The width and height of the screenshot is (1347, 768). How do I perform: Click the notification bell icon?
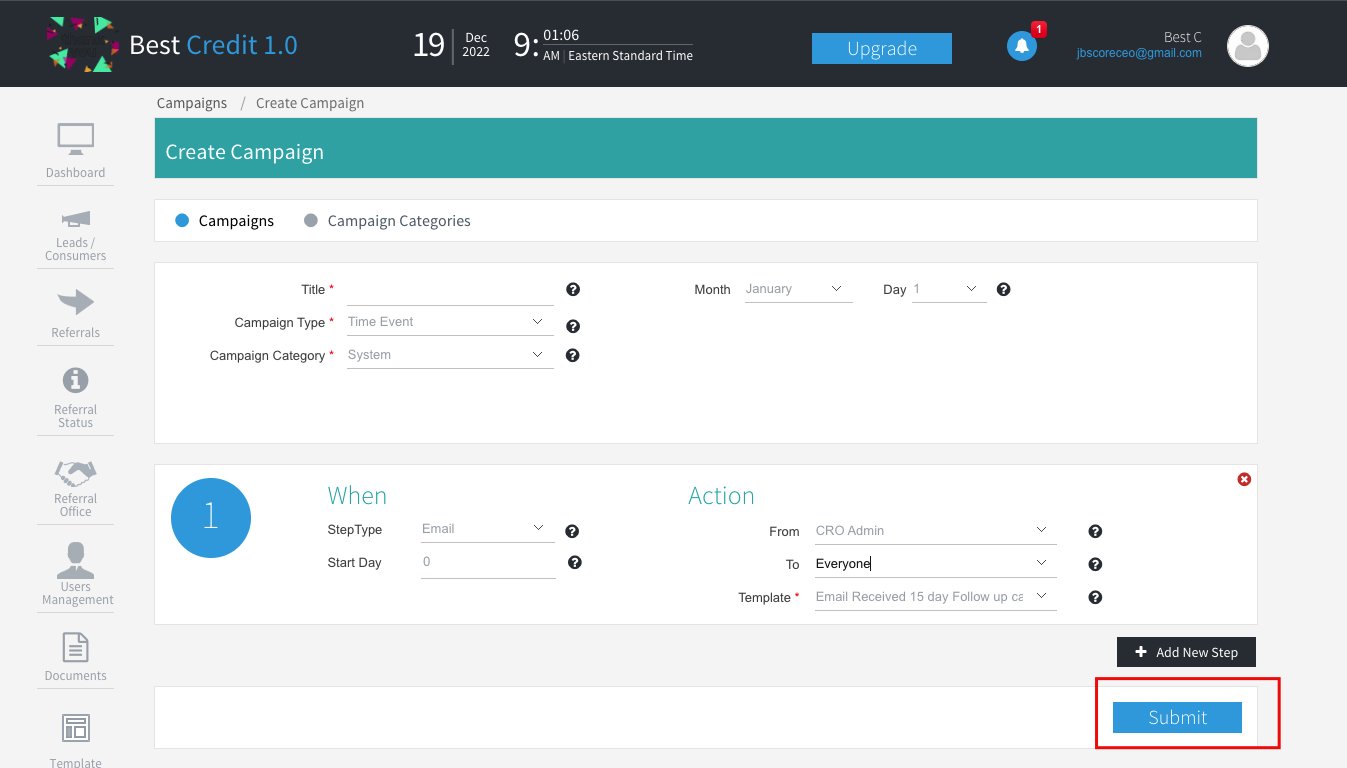[x=1021, y=46]
